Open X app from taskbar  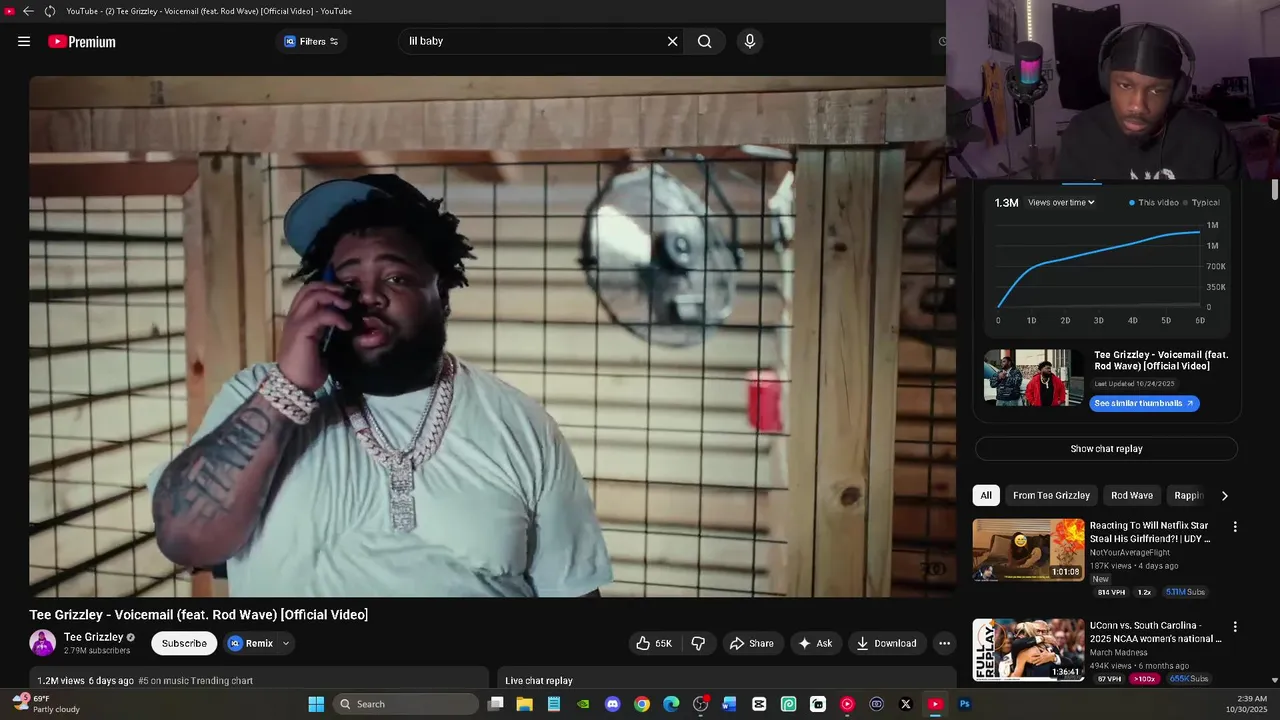[x=906, y=704]
